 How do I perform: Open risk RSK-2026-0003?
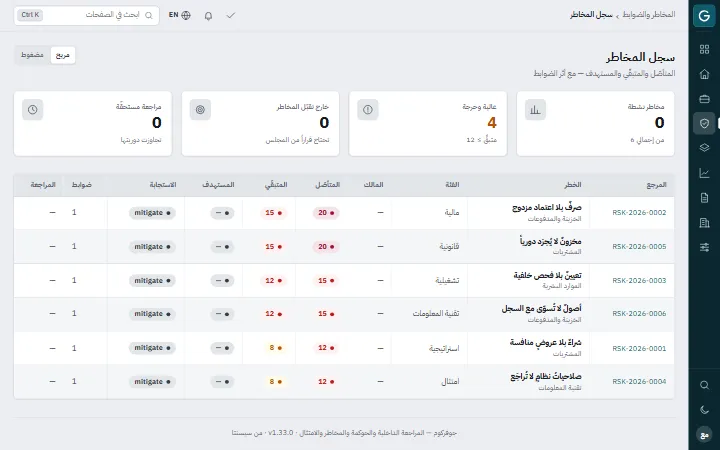point(639,281)
